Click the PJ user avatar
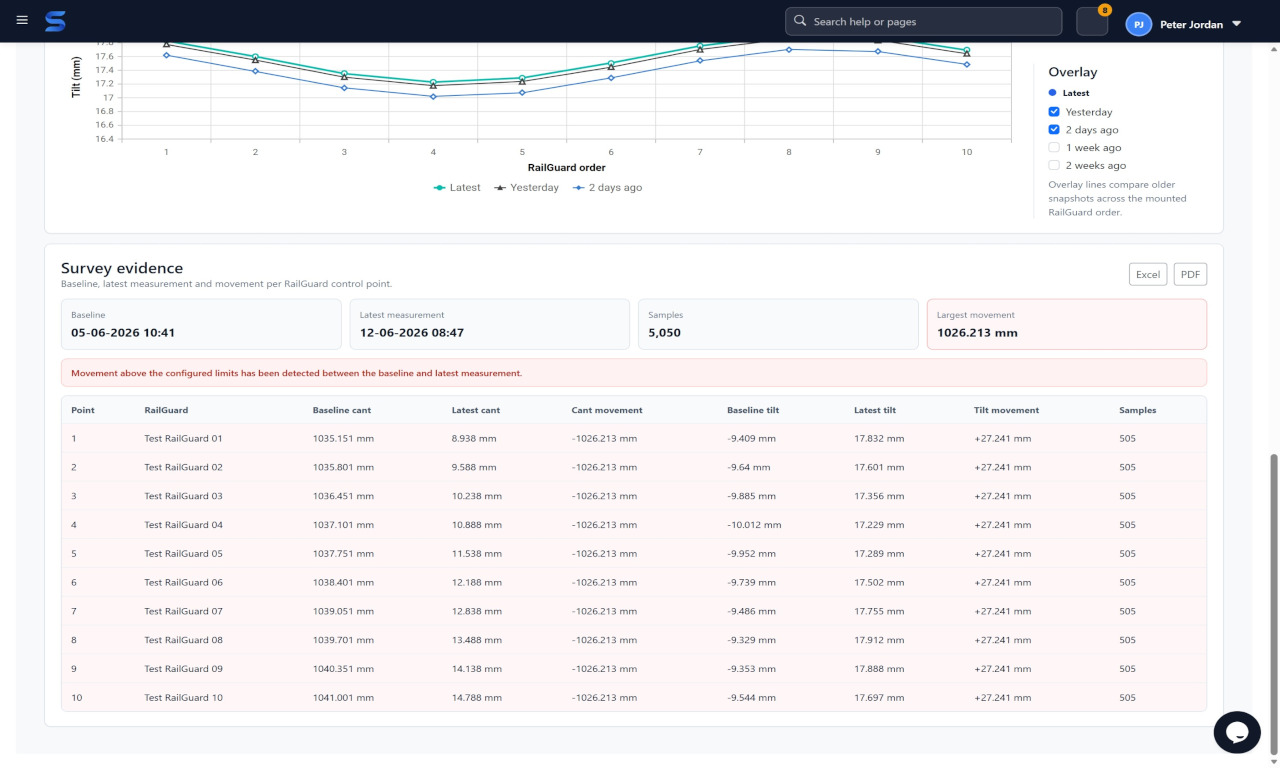Viewport: 1280px width, 768px height. [1138, 24]
